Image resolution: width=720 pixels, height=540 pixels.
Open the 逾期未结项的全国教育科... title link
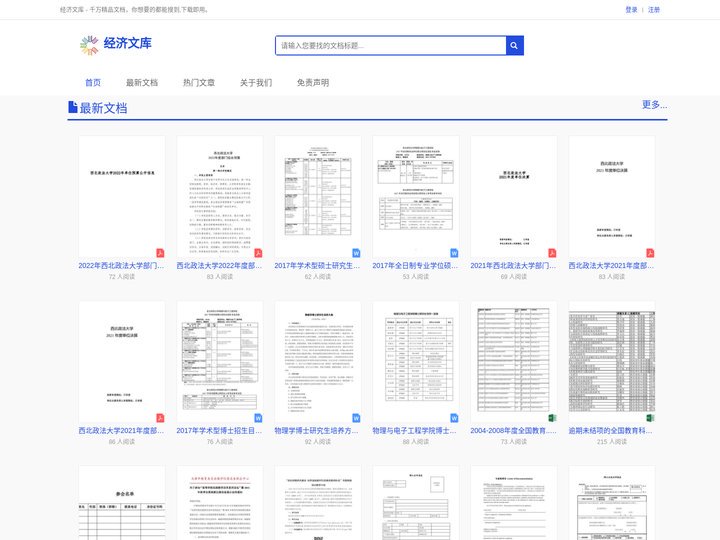coord(611,431)
